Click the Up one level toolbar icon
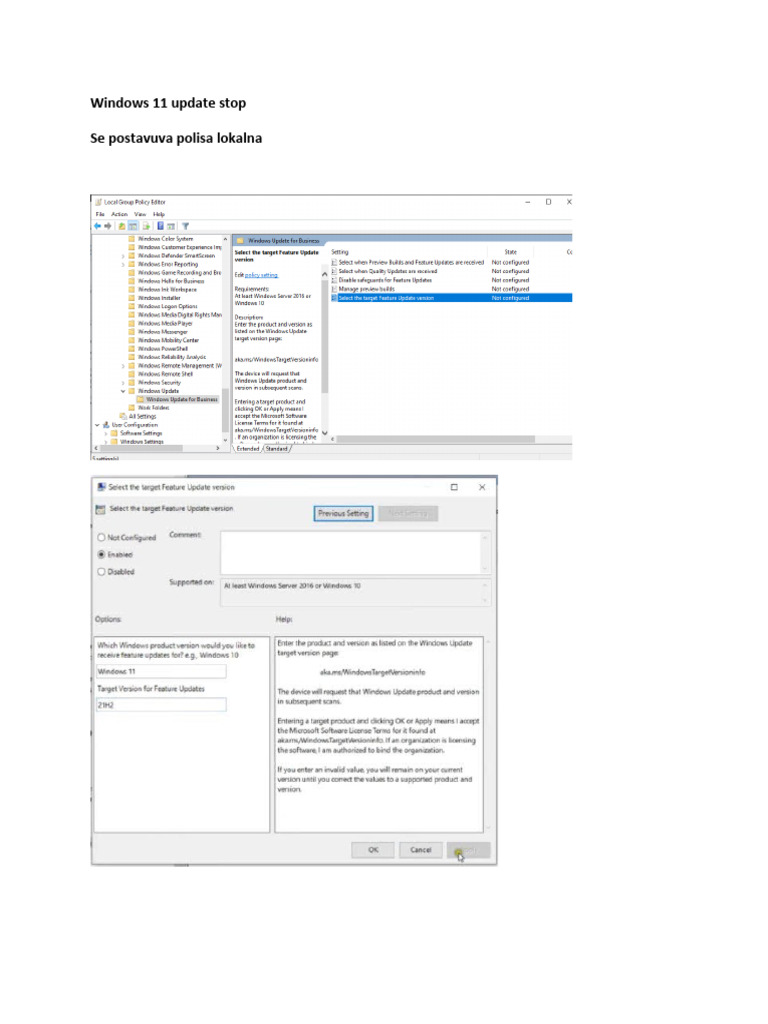 point(121,226)
